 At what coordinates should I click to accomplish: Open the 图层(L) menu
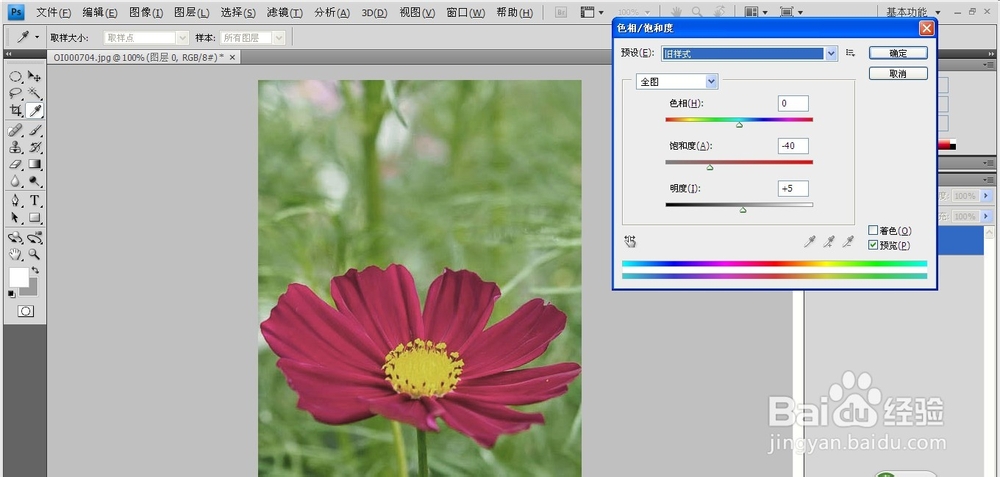click(x=191, y=13)
